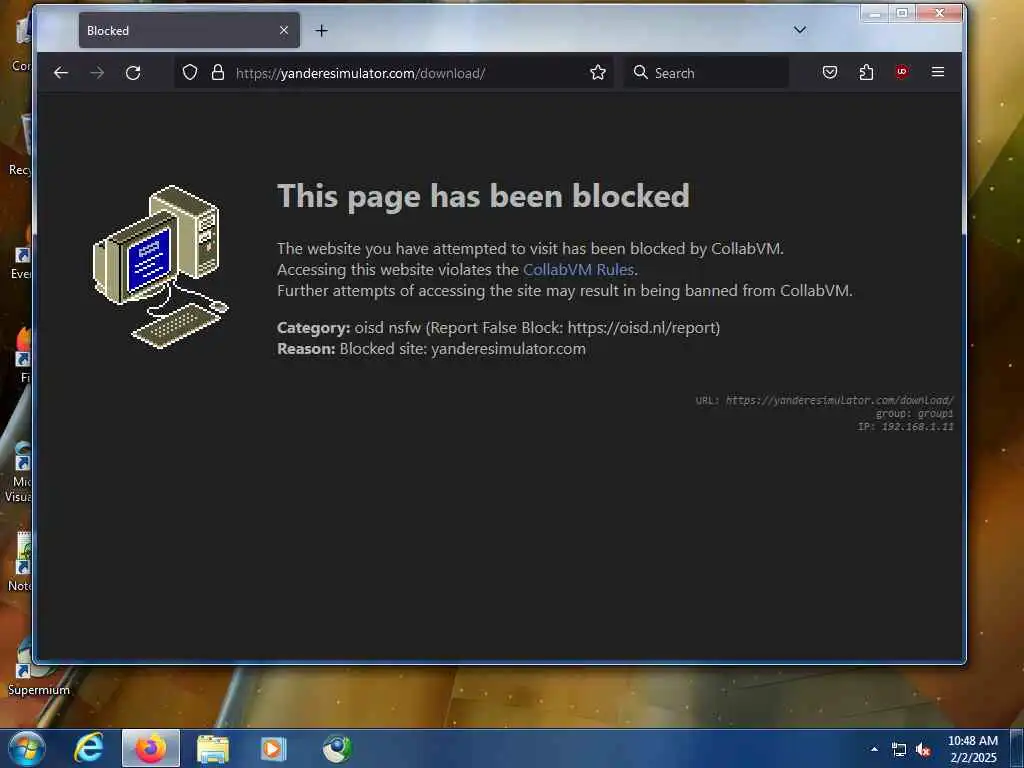This screenshot has height=768, width=1024.
Task: Close the Blocked tab
Action: point(283,31)
